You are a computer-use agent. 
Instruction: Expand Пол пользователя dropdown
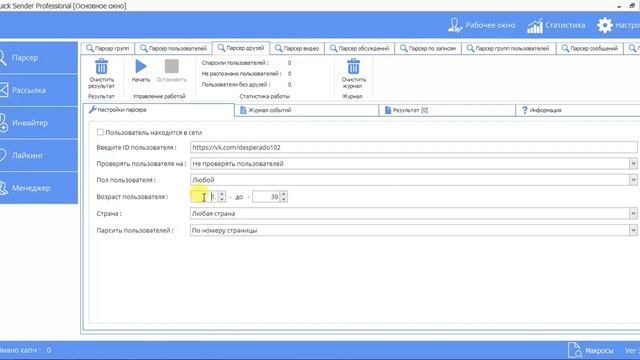tap(633, 180)
